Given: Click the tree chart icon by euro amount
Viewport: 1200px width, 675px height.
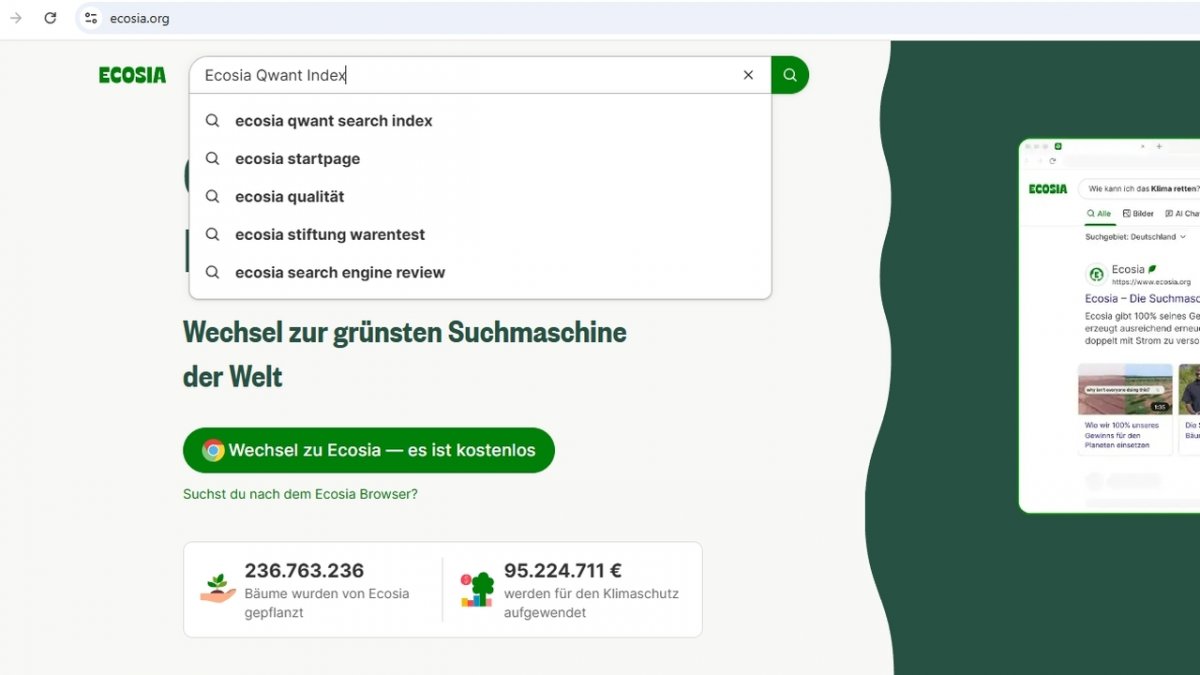Looking at the screenshot, I should click(x=477, y=589).
